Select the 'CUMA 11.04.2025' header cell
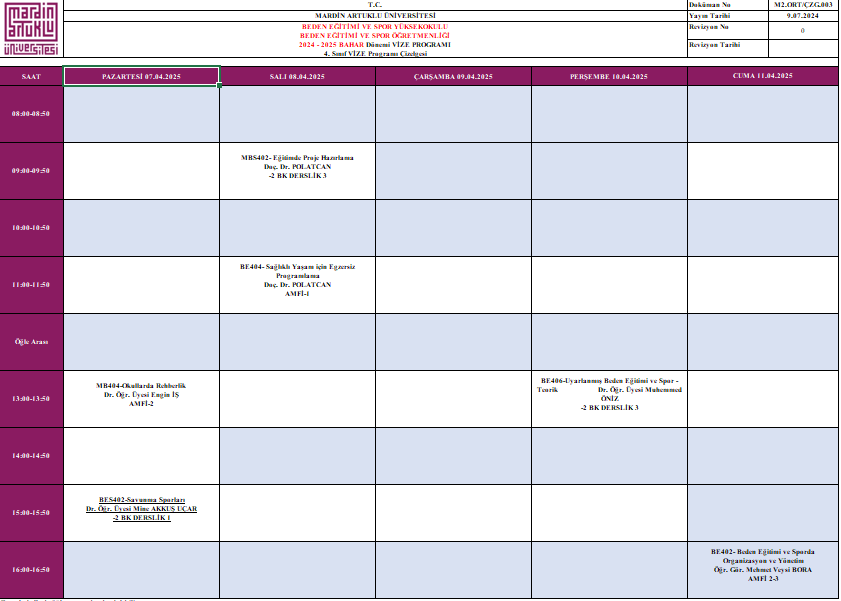Viewport: 841px width, 601px height. coord(763,76)
